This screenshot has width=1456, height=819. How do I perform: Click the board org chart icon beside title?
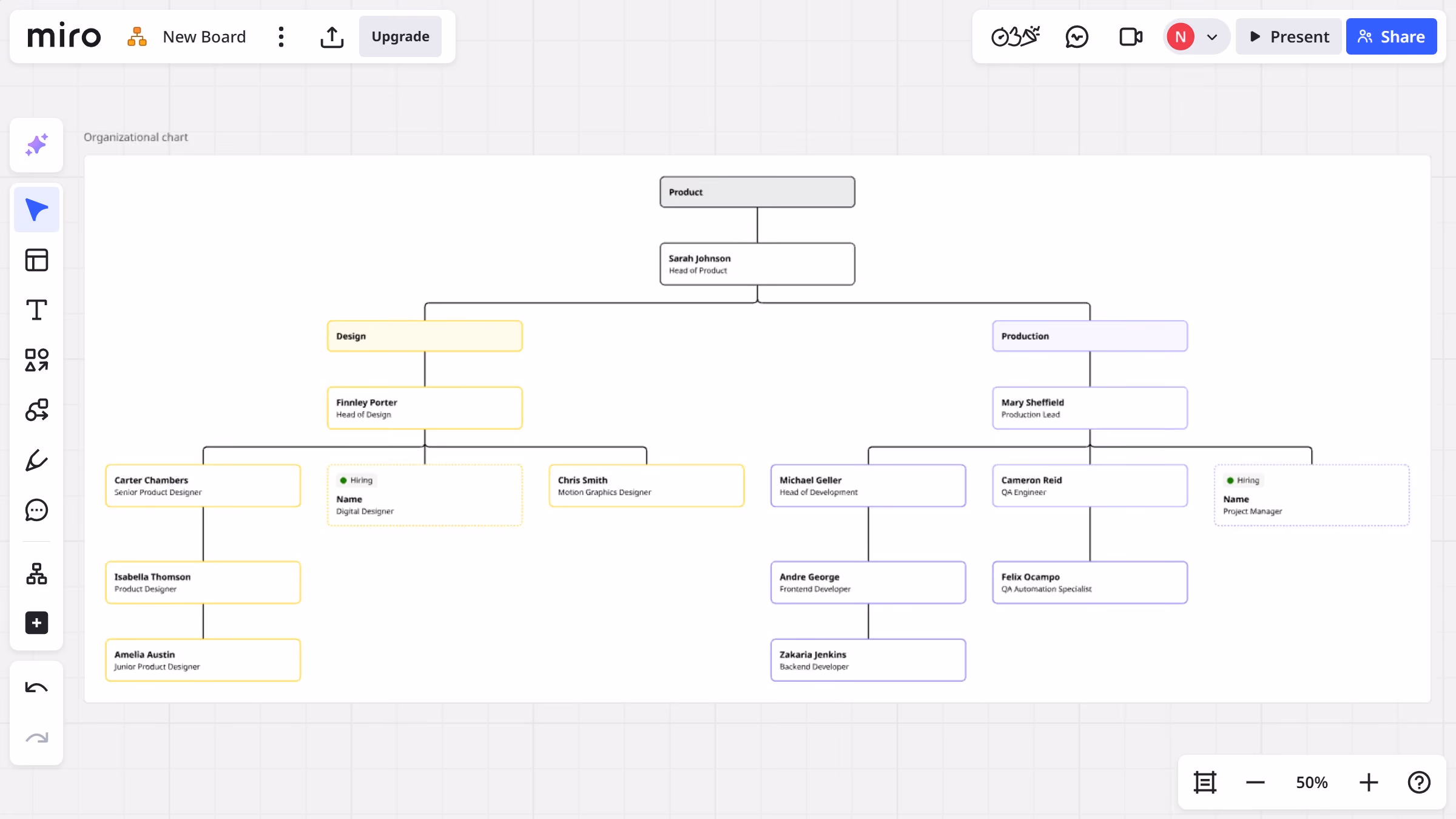(x=137, y=36)
